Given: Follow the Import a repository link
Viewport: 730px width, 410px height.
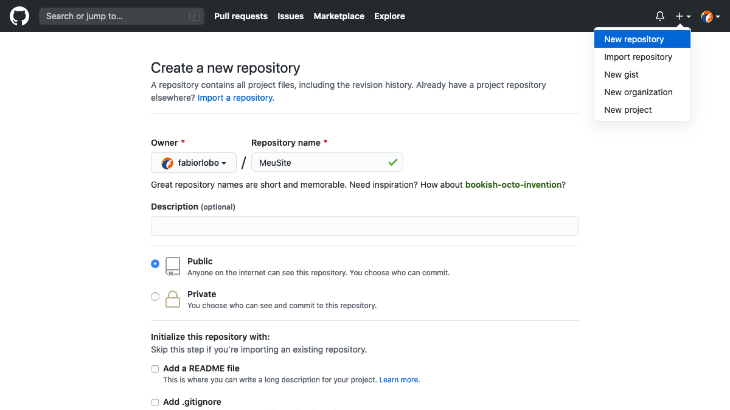Looking at the screenshot, I should click(x=236, y=98).
